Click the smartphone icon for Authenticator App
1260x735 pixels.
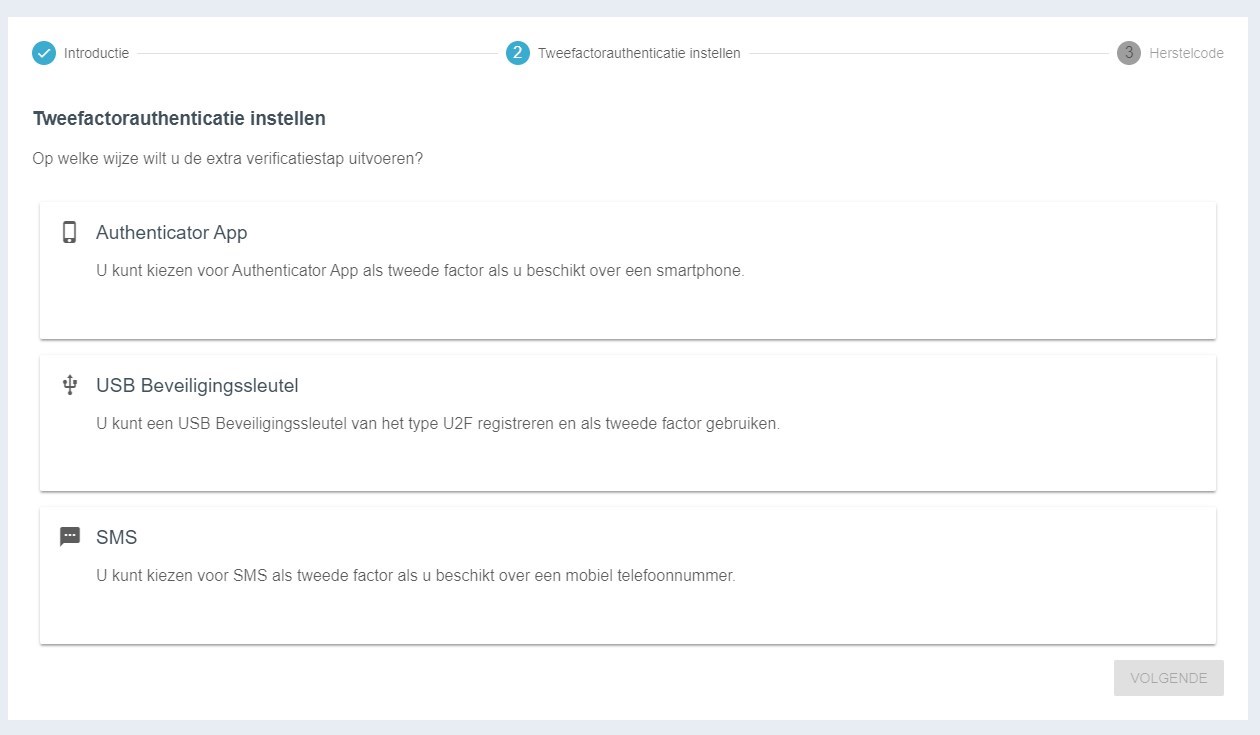point(69,232)
